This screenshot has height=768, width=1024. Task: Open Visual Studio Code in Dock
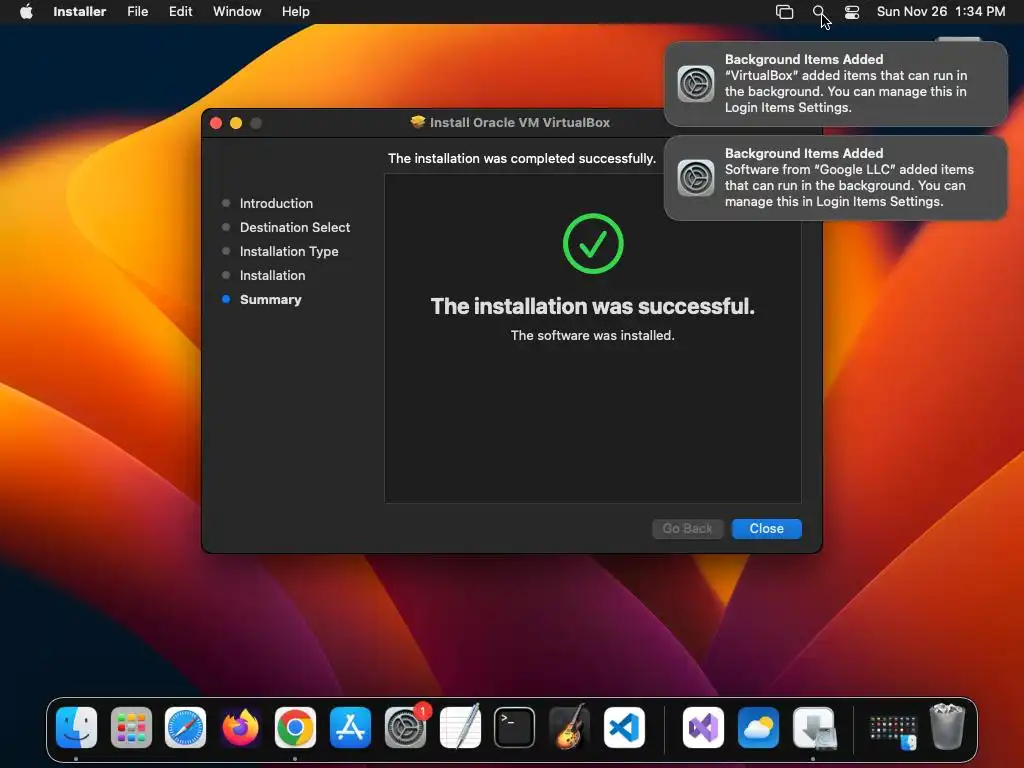coord(624,728)
